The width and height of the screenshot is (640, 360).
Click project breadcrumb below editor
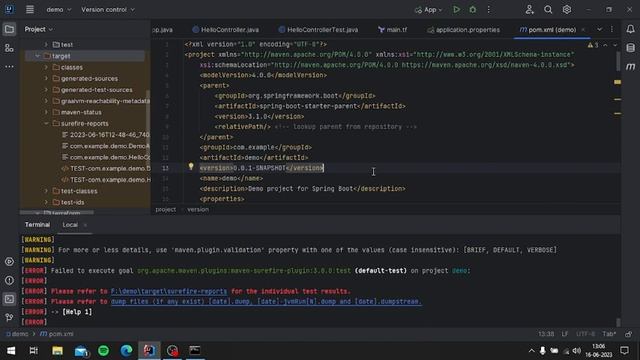coord(165,209)
